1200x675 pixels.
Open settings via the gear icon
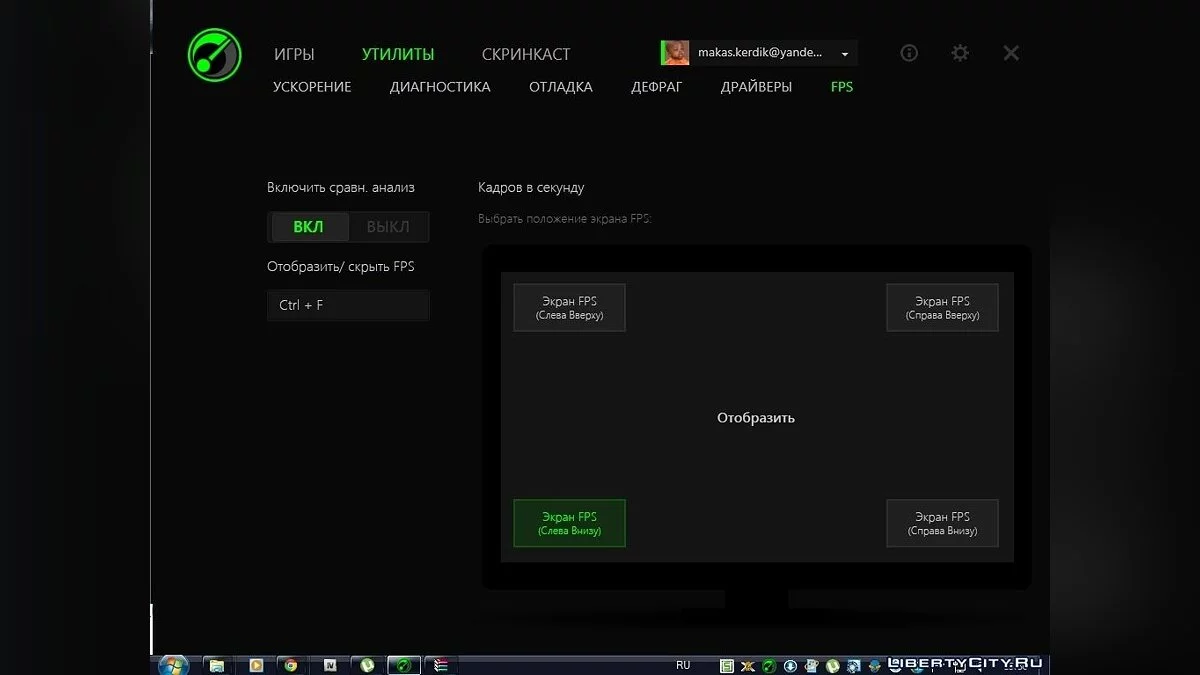(960, 53)
